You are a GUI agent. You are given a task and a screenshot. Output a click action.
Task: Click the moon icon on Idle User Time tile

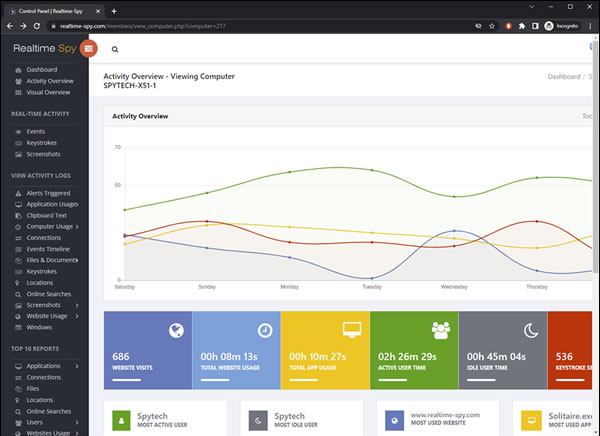(531, 330)
